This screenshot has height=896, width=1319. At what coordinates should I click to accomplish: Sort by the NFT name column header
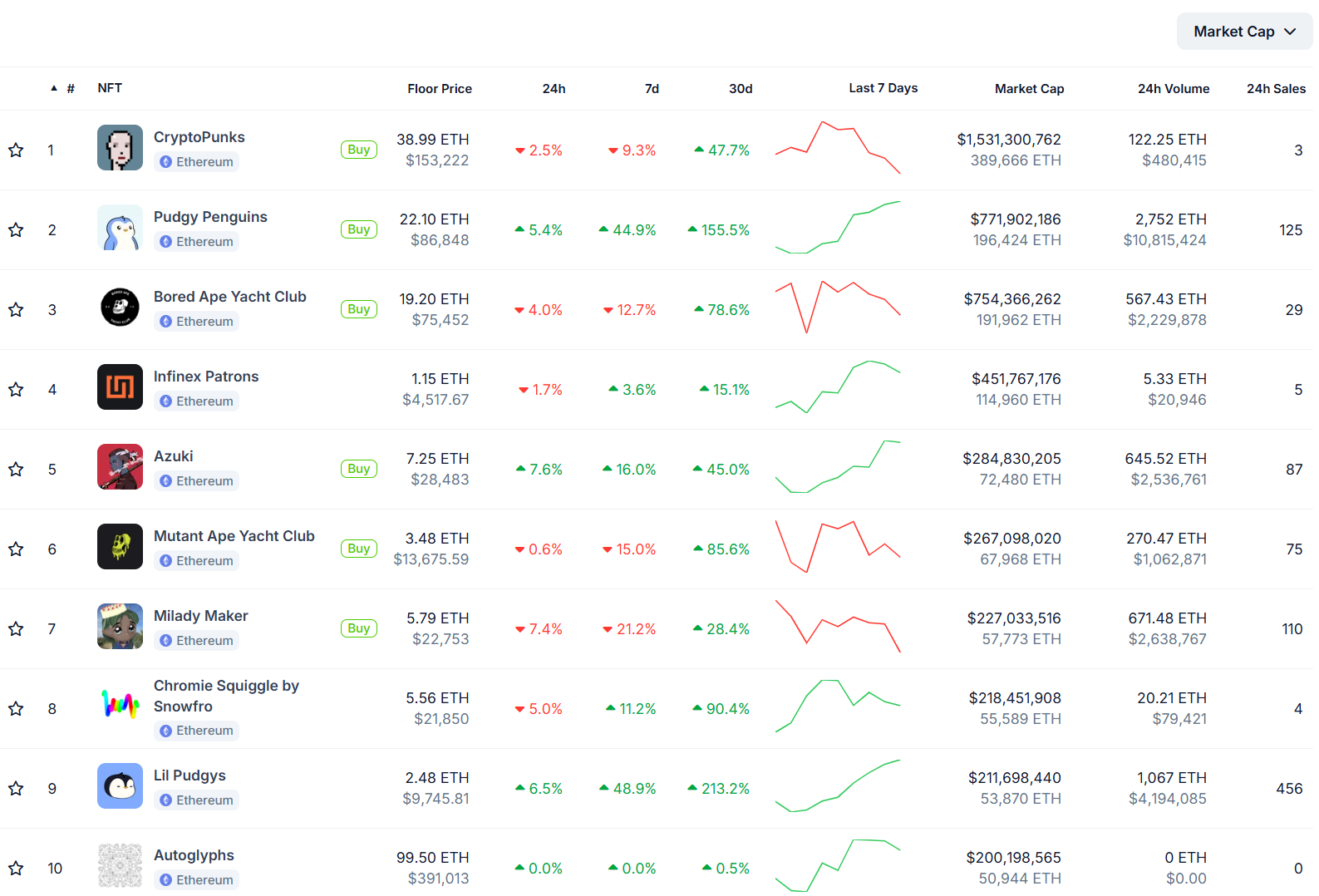point(110,88)
